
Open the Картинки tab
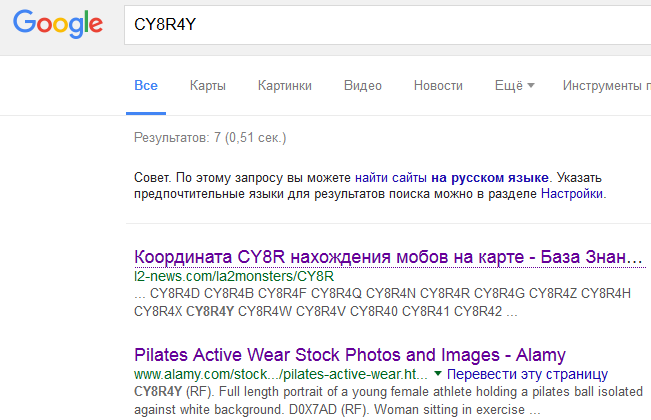tap(284, 85)
